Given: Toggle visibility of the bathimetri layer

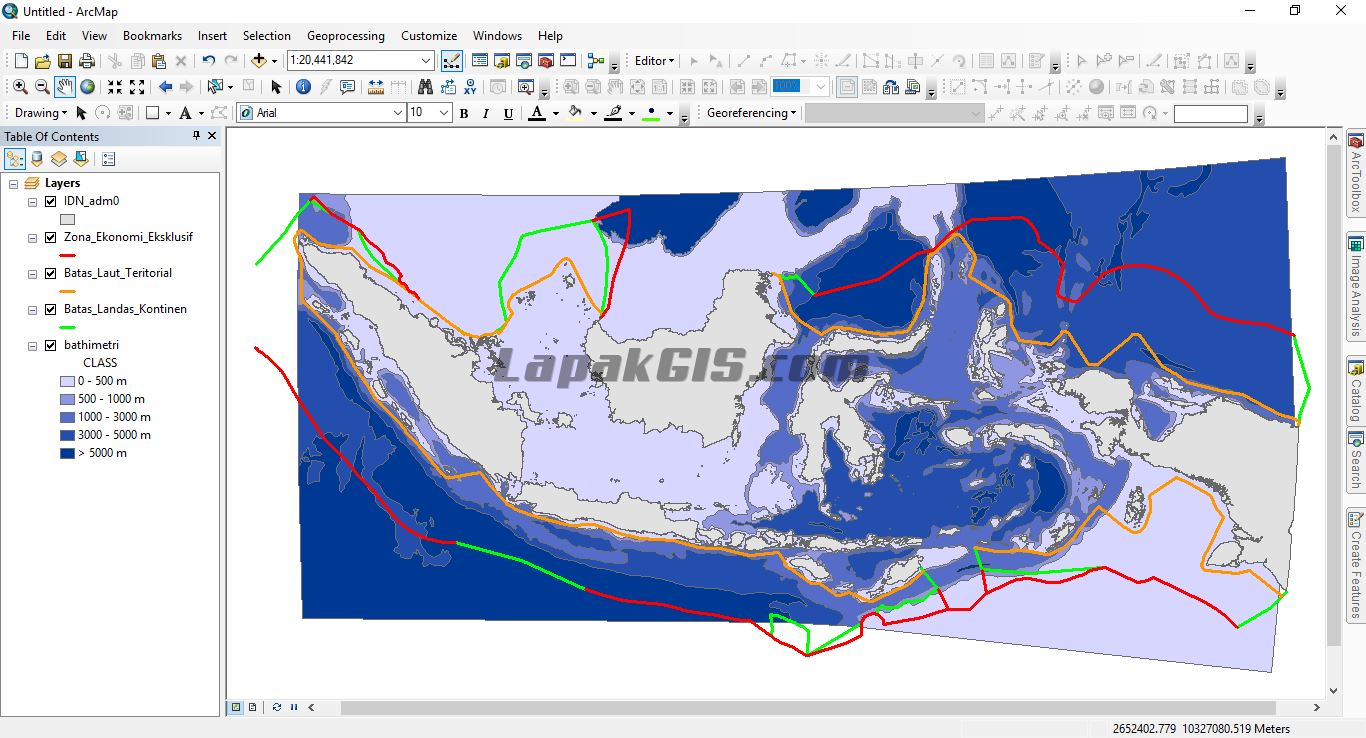Looking at the screenshot, I should (x=49, y=345).
